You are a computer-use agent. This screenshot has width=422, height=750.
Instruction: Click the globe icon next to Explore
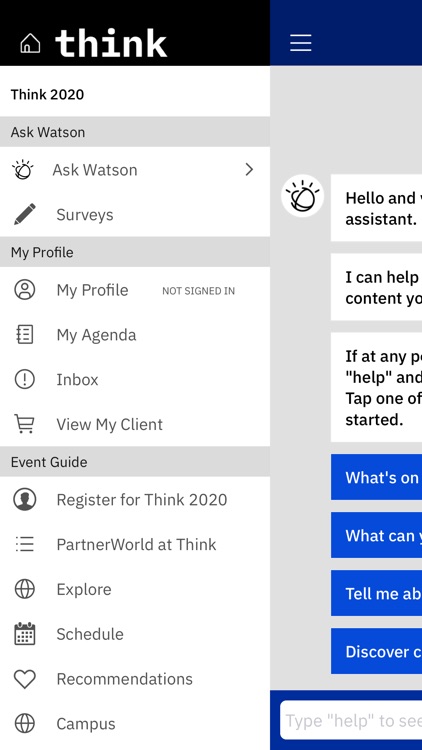pyautogui.click(x=24, y=589)
